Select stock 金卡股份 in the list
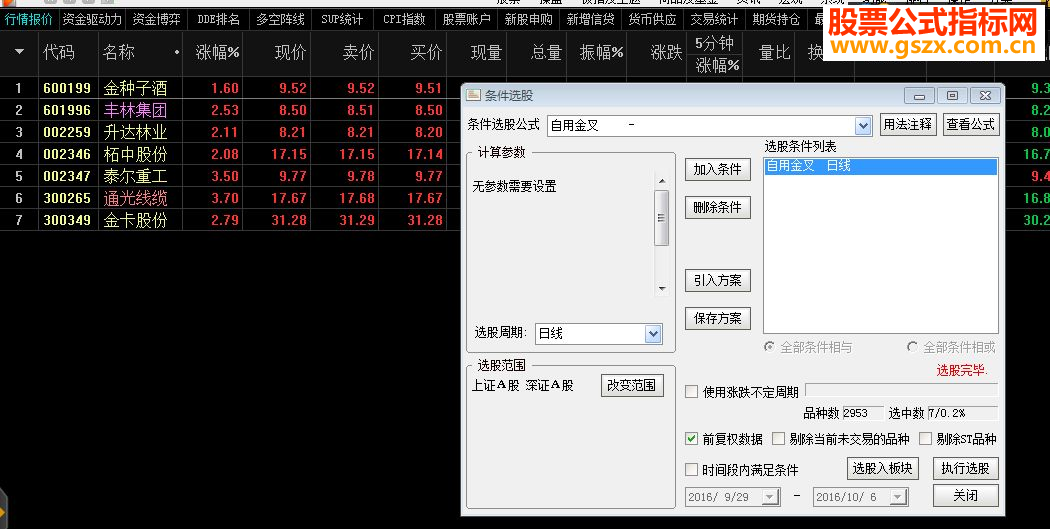Screen dimensions: 1050x529 pos(135,220)
